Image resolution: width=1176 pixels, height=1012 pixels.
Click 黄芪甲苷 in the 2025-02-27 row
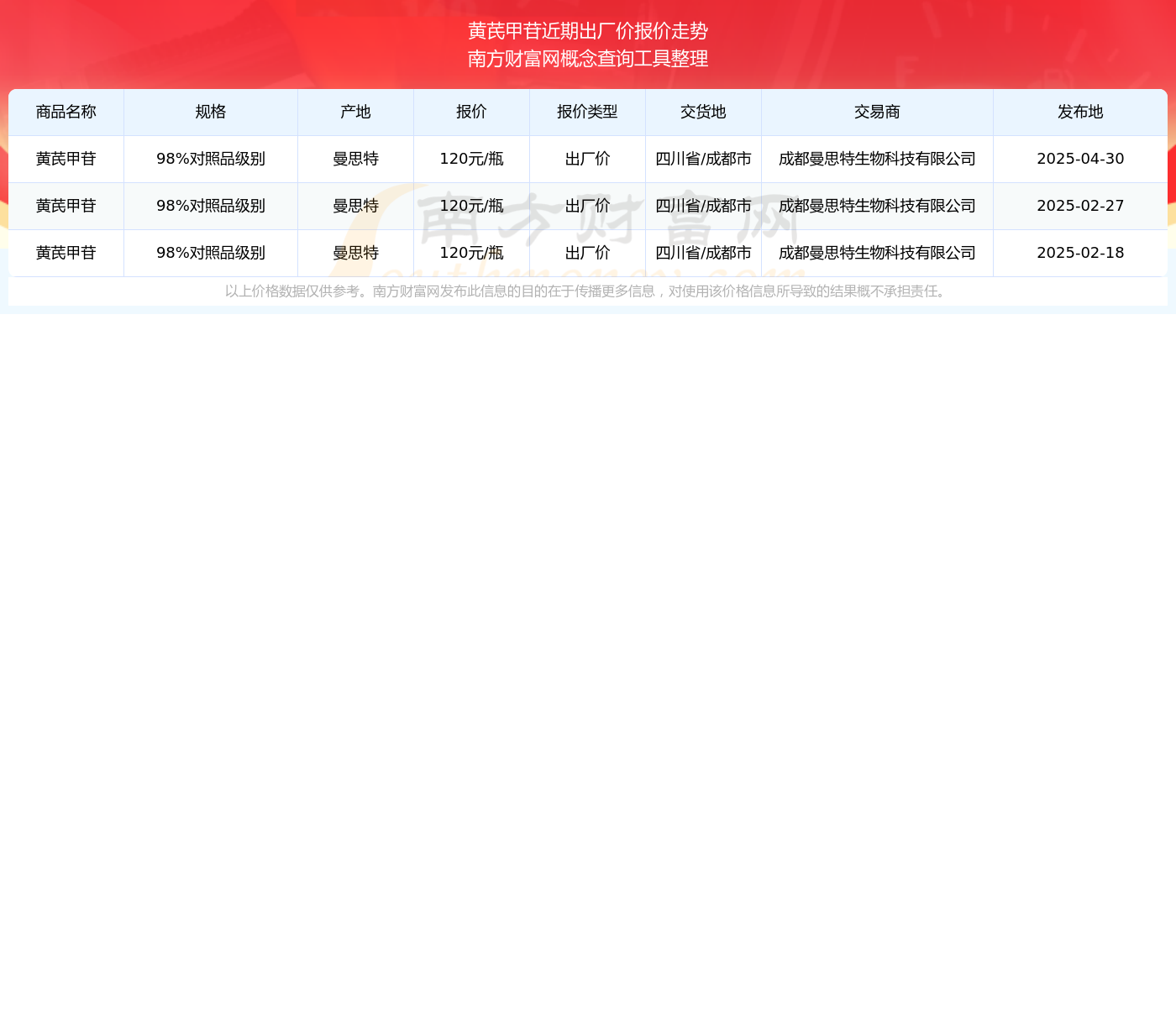click(x=66, y=206)
